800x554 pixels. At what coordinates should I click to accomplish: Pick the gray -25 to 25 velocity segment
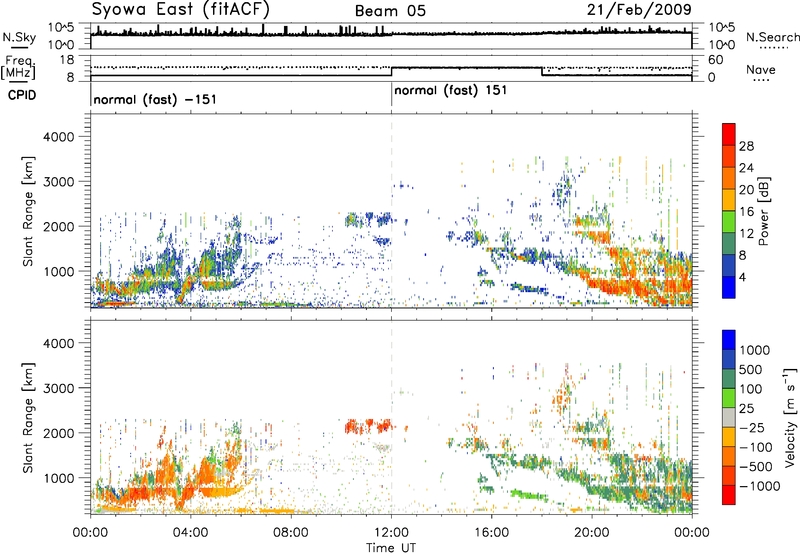click(x=729, y=417)
